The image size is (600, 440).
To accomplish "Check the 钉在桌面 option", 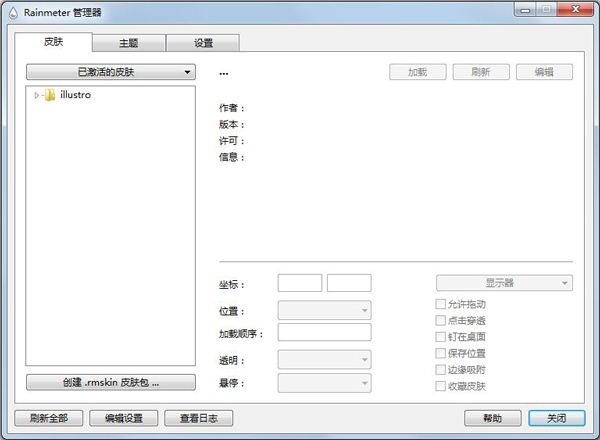I will pyautogui.click(x=441, y=337).
